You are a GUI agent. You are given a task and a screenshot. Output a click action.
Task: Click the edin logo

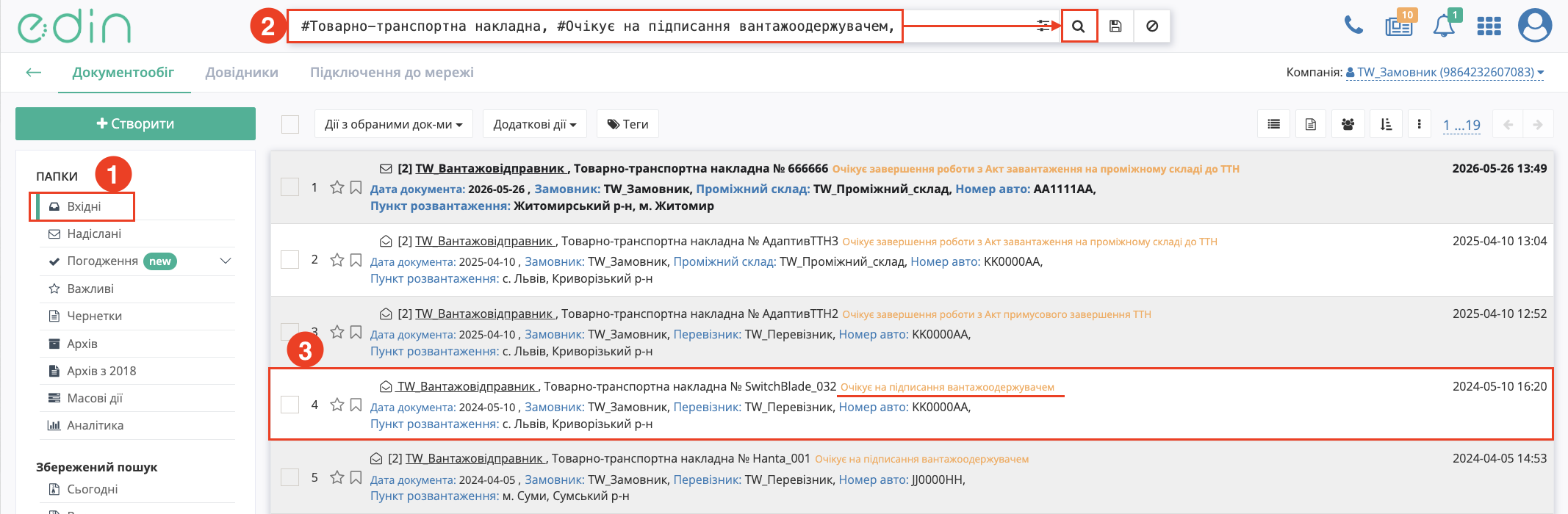tap(74, 26)
